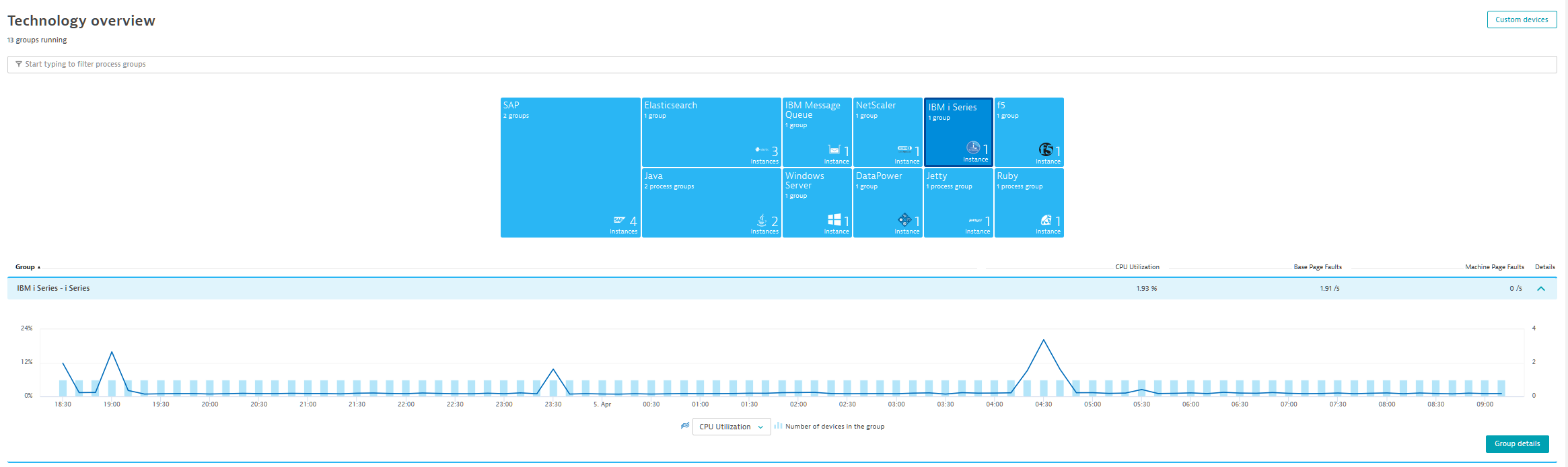
Task: Select the Ruby tile title
Action: pos(1007,176)
